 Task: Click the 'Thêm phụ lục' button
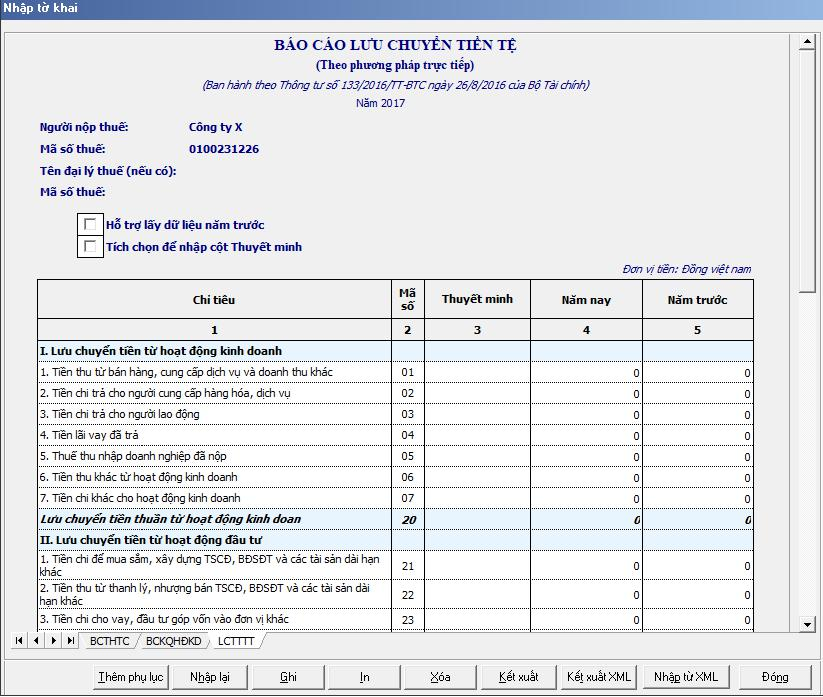point(131,677)
